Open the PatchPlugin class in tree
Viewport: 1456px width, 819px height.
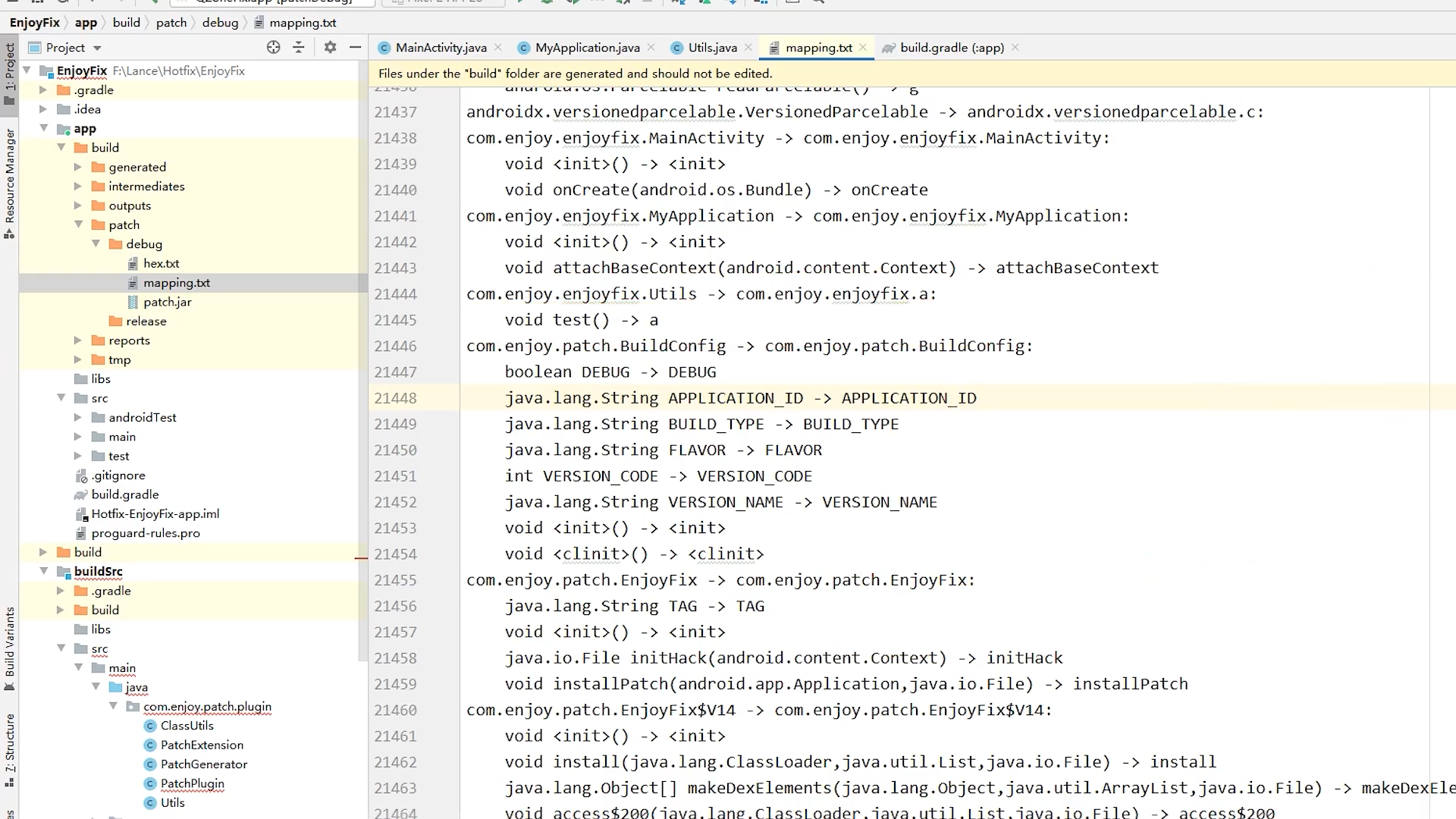(x=192, y=783)
